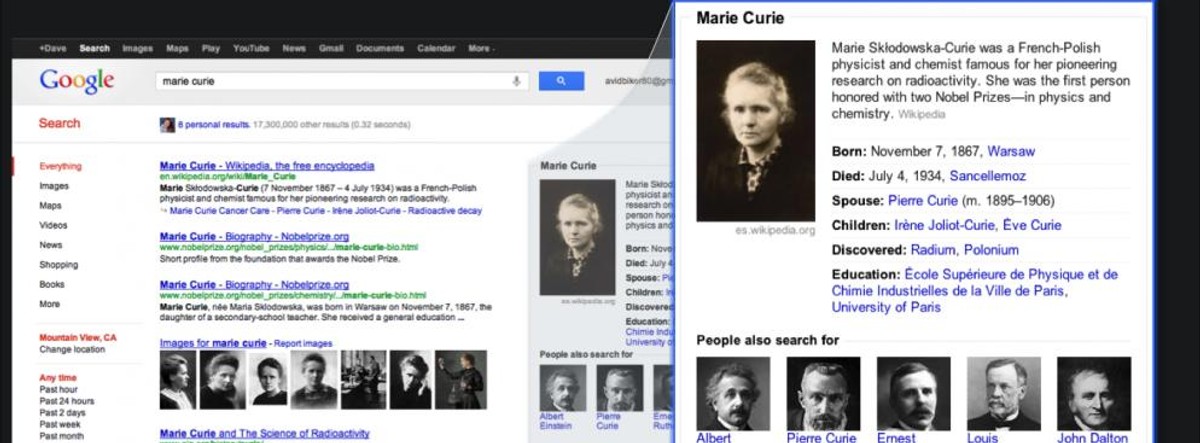Click the blue magnifier search button

tap(561, 81)
